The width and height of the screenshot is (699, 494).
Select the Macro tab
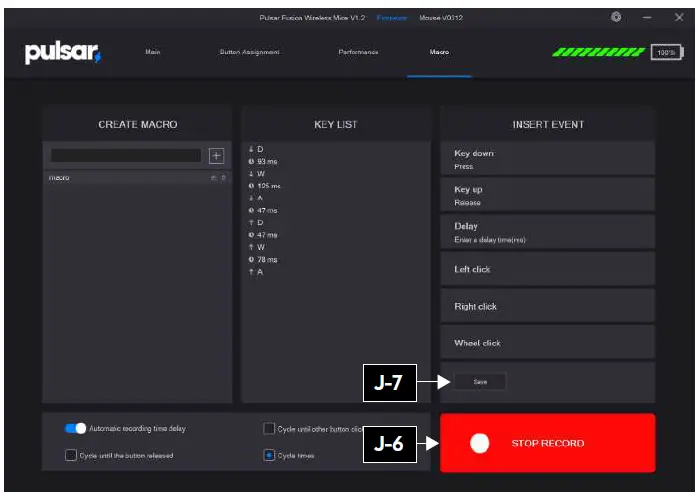pos(439,52)
